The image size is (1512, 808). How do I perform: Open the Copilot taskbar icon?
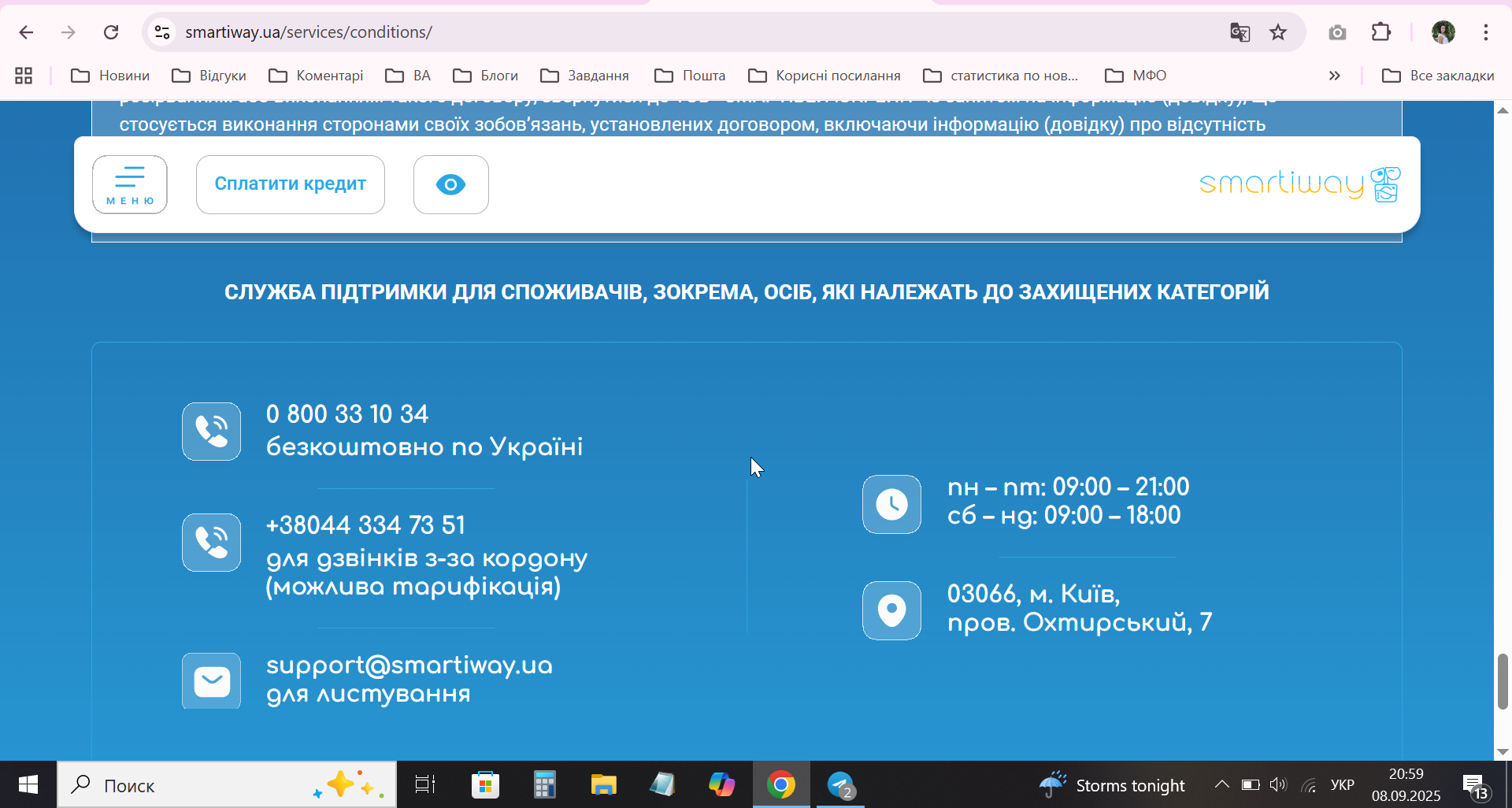721,784
